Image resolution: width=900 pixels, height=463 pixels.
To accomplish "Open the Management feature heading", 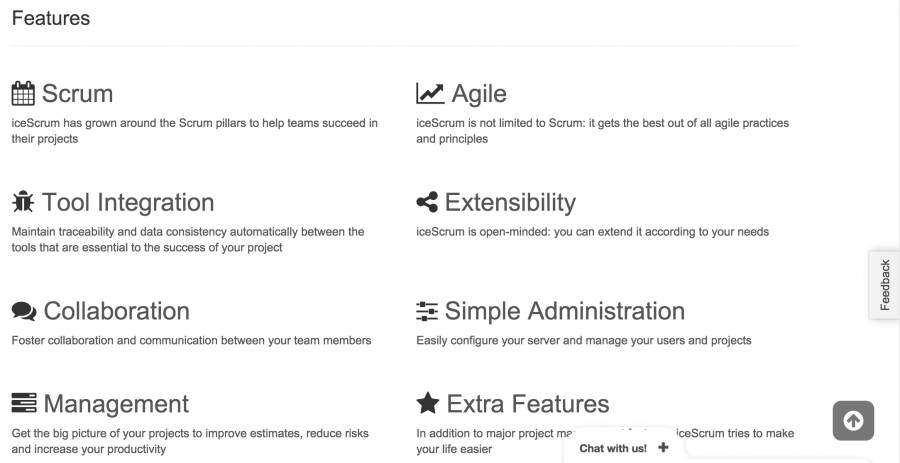I will (117, 403).
